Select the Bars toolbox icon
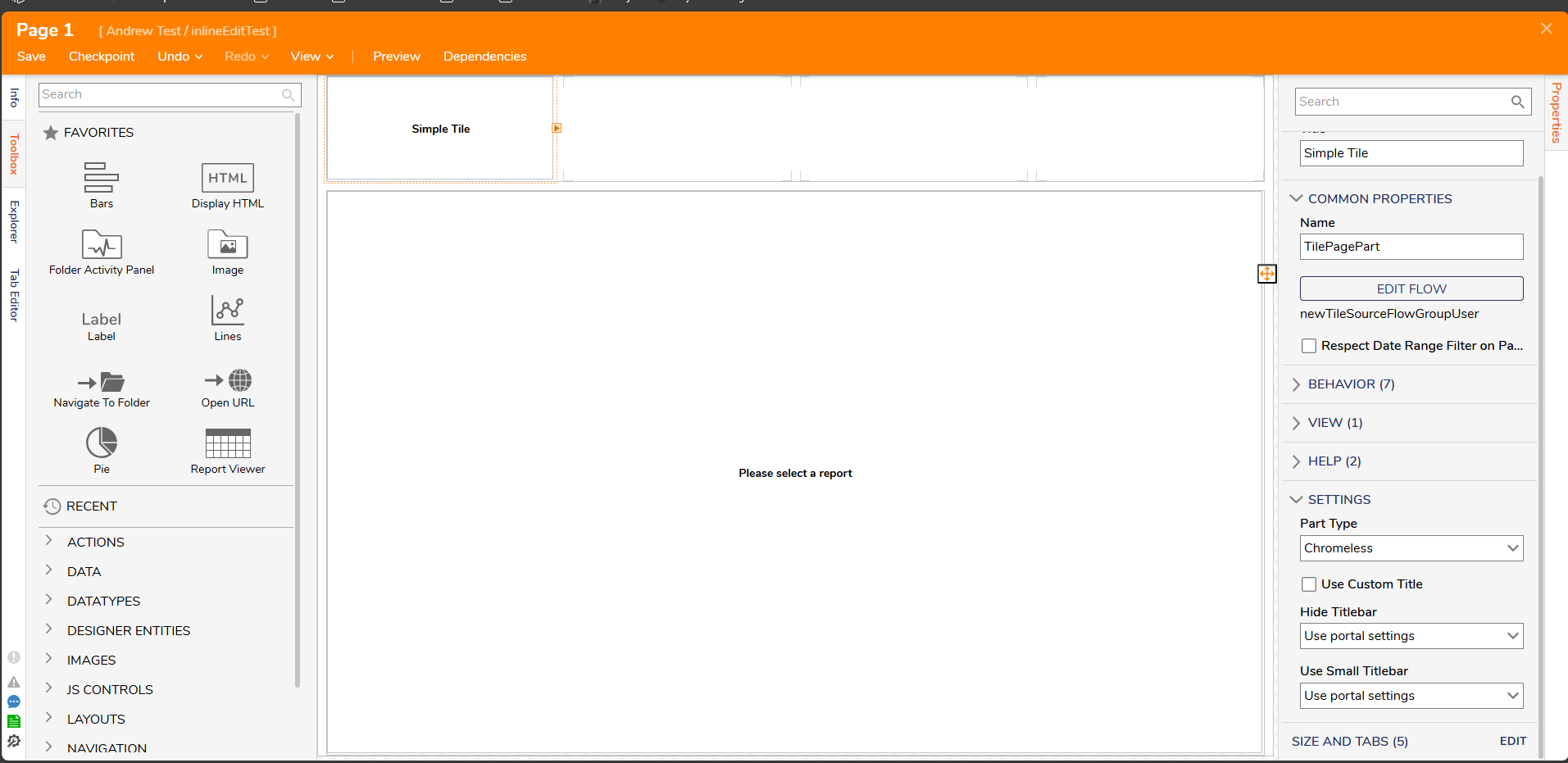The height and width of the screenshot is (763, 1568). (101, 177)
